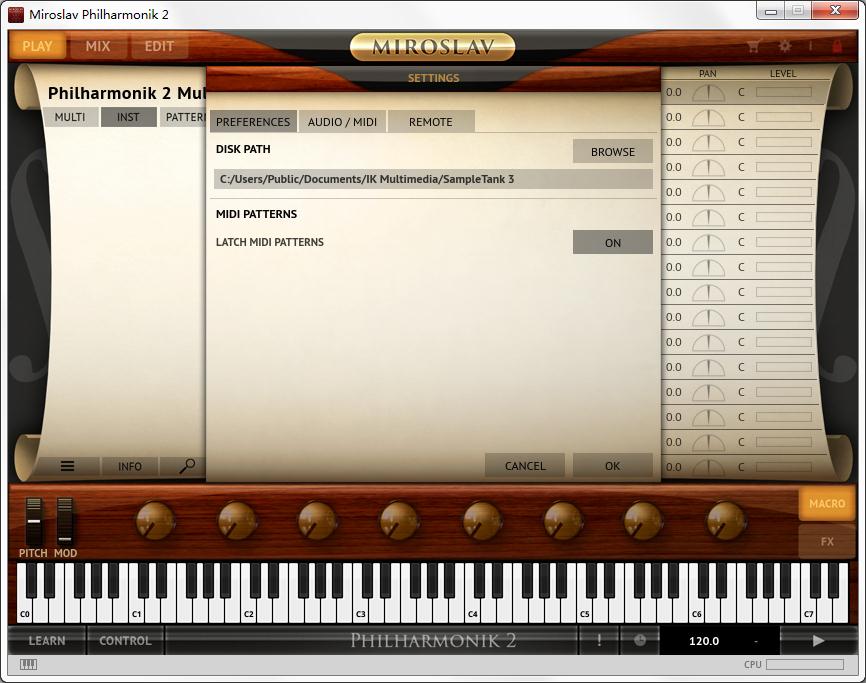Switch to the AUDIO / MIDI tab

342,122
